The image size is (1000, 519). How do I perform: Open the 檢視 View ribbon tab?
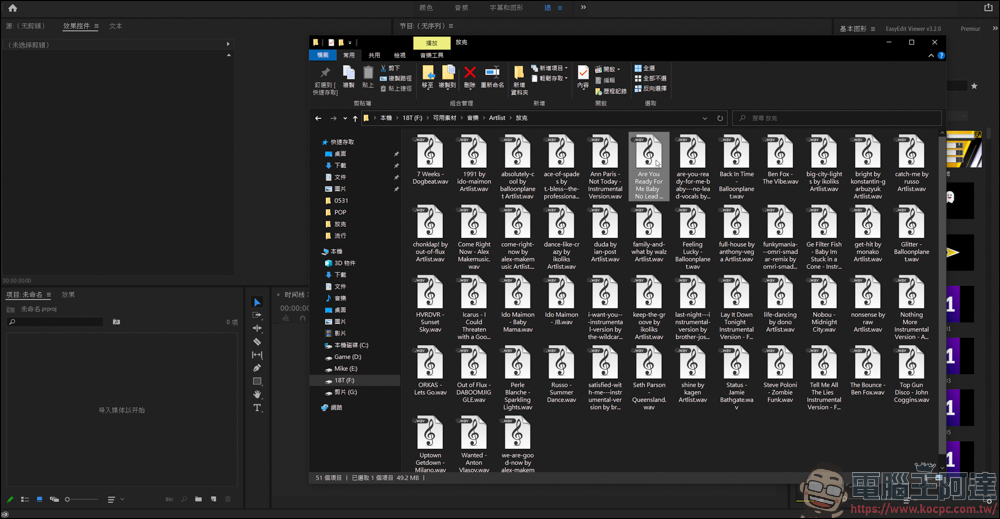[399, 55]
